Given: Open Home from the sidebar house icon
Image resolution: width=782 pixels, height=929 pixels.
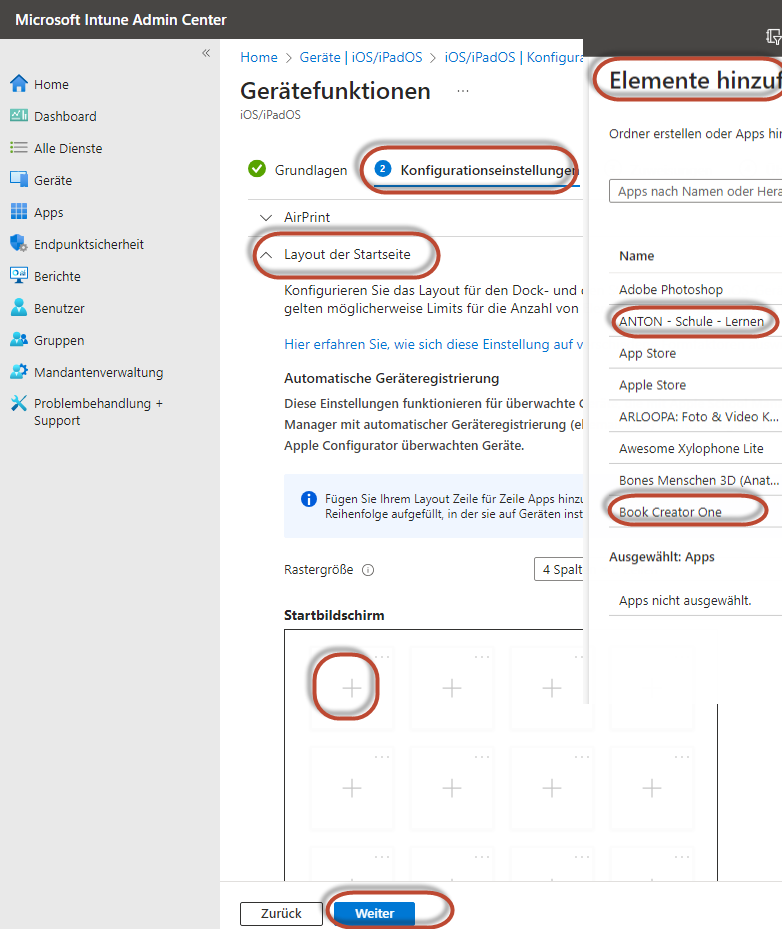Looking at the screenshot, I should click(18, 84).
